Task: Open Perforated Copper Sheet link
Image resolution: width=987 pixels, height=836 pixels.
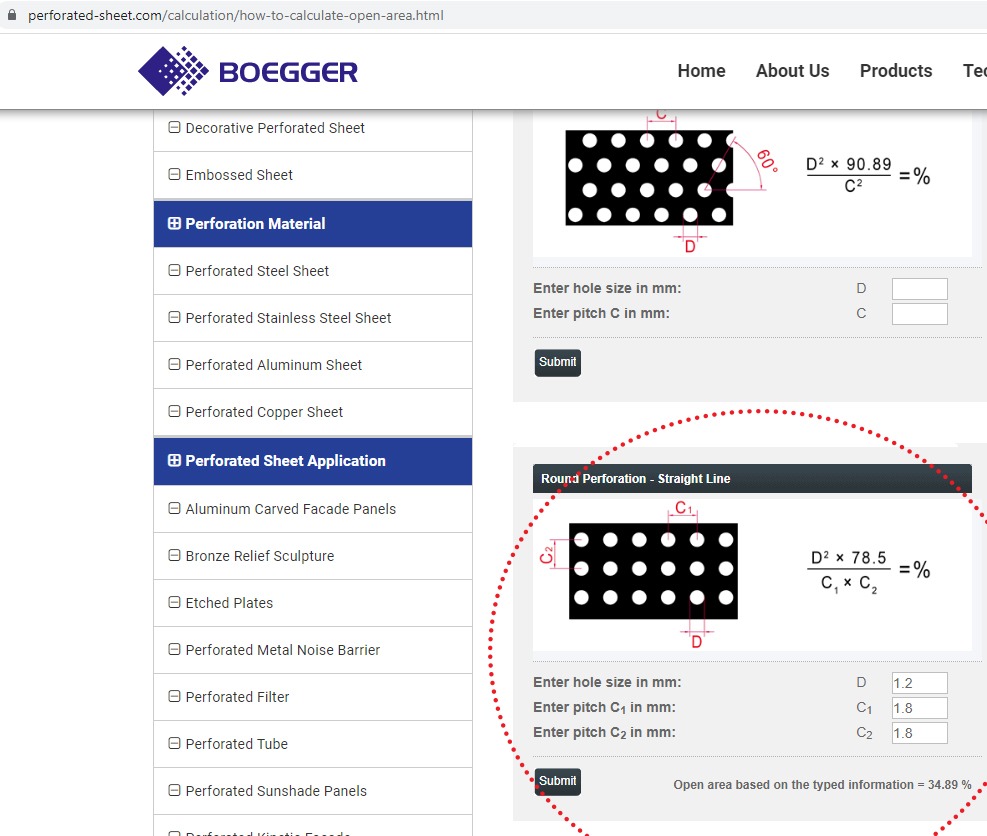Action: pyautogui.click(x=264, y=412)
